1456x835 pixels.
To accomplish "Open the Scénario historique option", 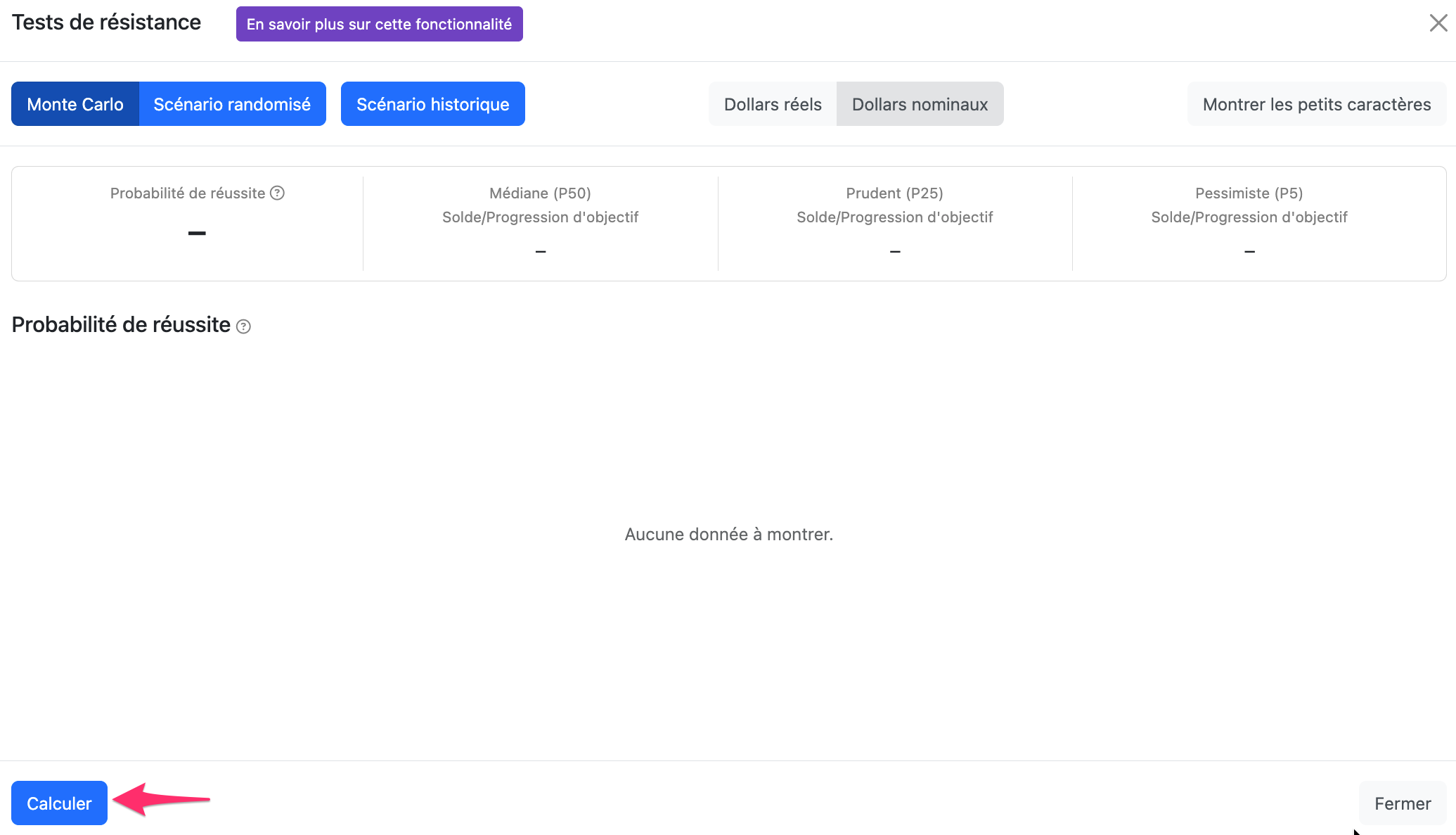I will click(433, 104).
